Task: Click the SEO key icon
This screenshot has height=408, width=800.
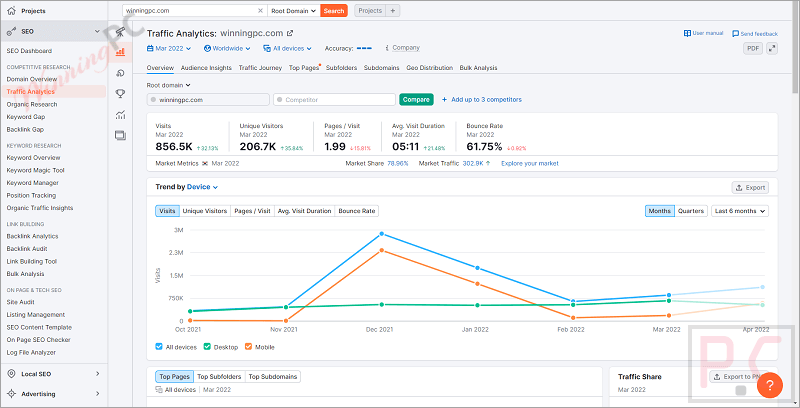Action: [x=11, y=32]
